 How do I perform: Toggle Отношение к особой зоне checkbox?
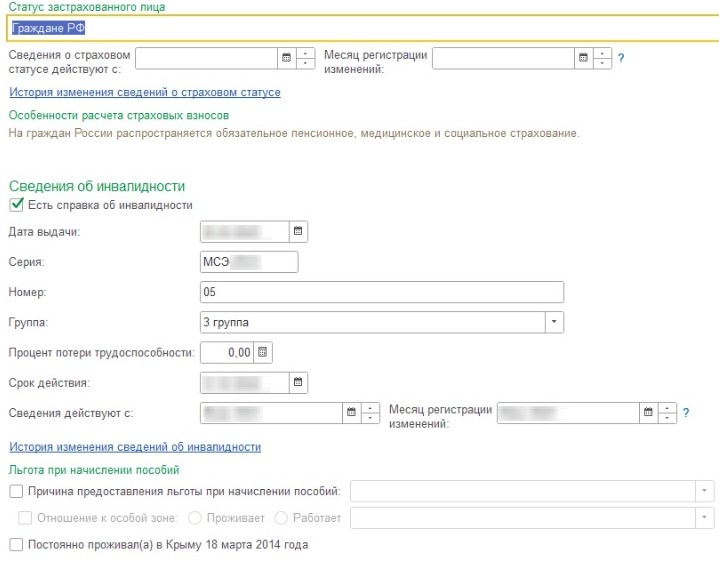click(x=25, y=518)
